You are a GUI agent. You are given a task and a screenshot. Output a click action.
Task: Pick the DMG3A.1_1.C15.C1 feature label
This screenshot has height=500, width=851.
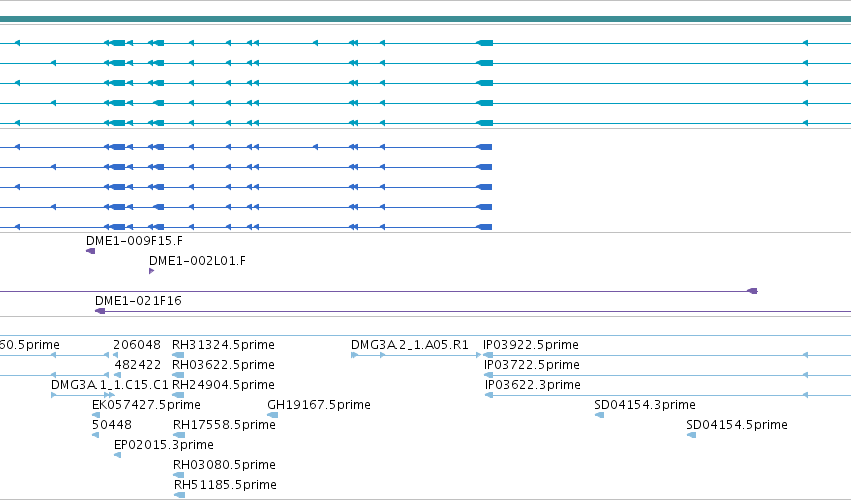[110, 385]
